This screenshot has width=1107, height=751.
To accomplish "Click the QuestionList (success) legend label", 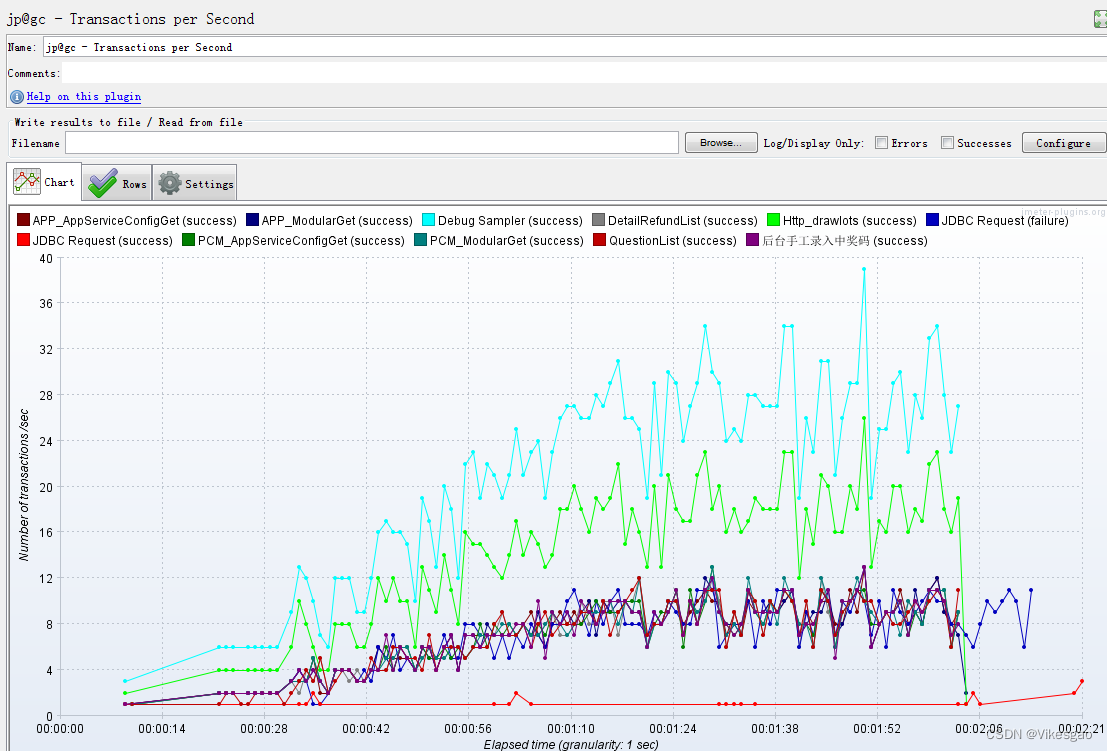I will (x=673, y=241).
